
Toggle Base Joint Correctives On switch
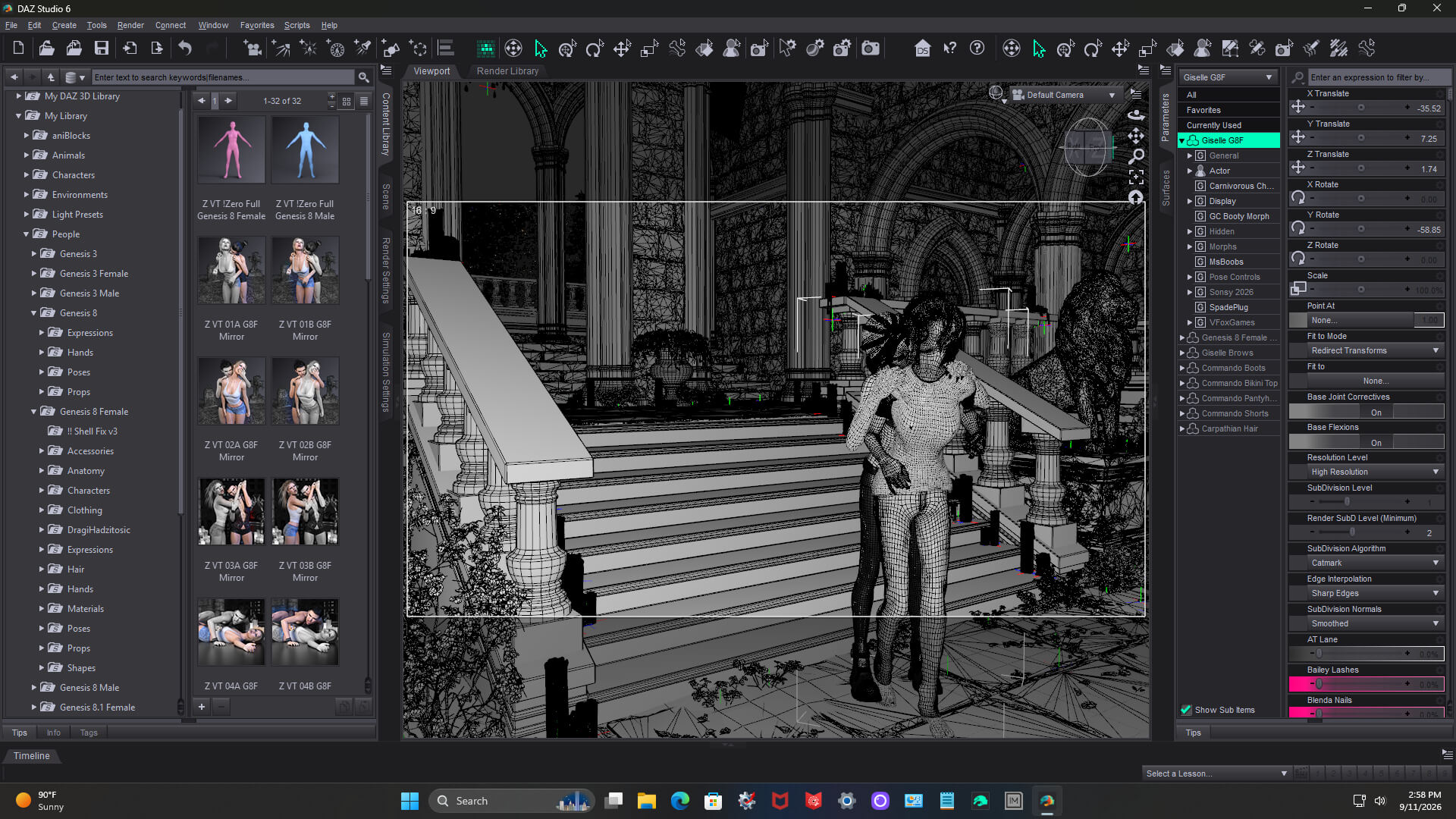click(x=1367, y=412)
